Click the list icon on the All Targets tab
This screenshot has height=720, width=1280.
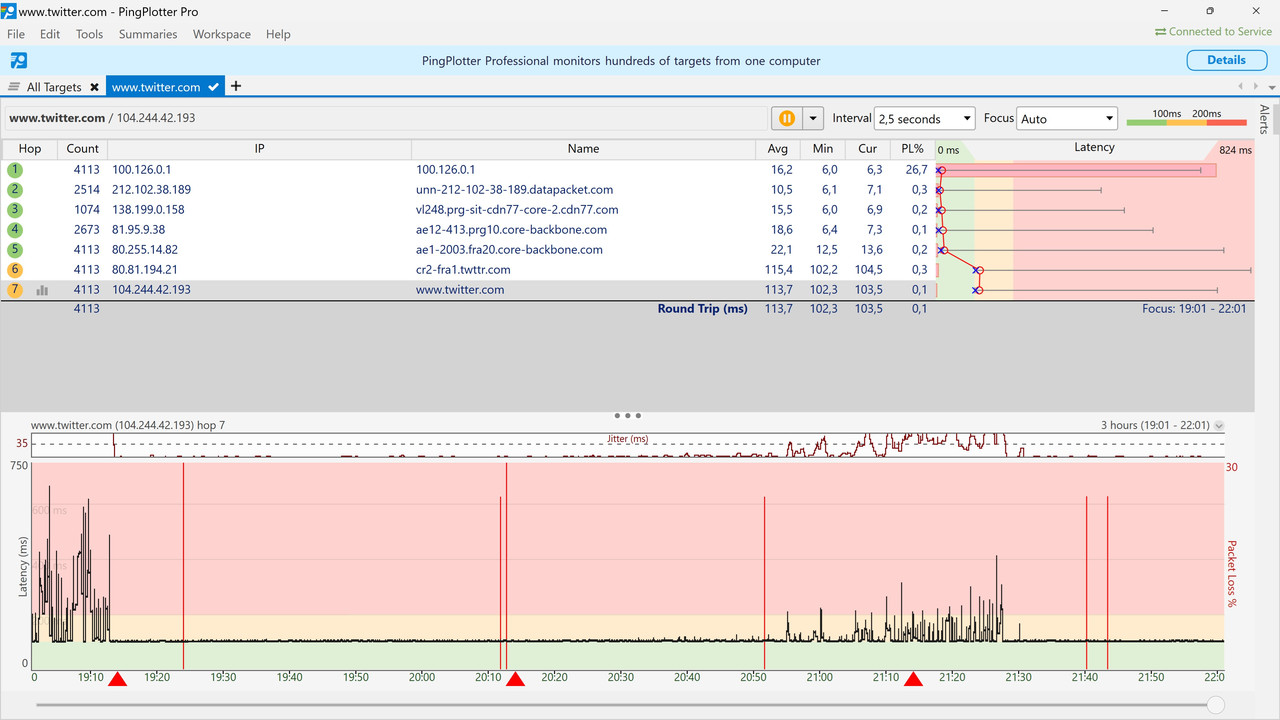click(14, 87)
